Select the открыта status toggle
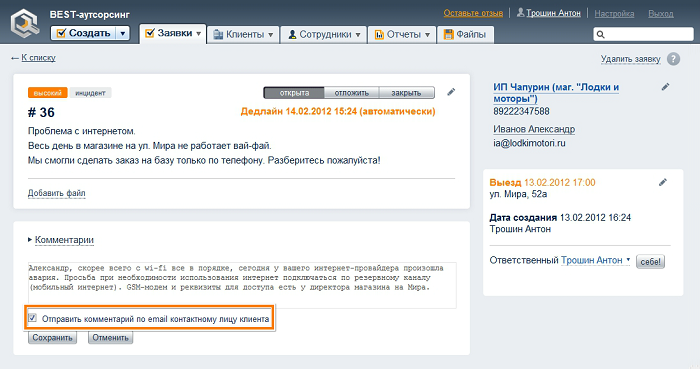Image resolution: width=700 pixels, height=369 pixels. (294, 93)
